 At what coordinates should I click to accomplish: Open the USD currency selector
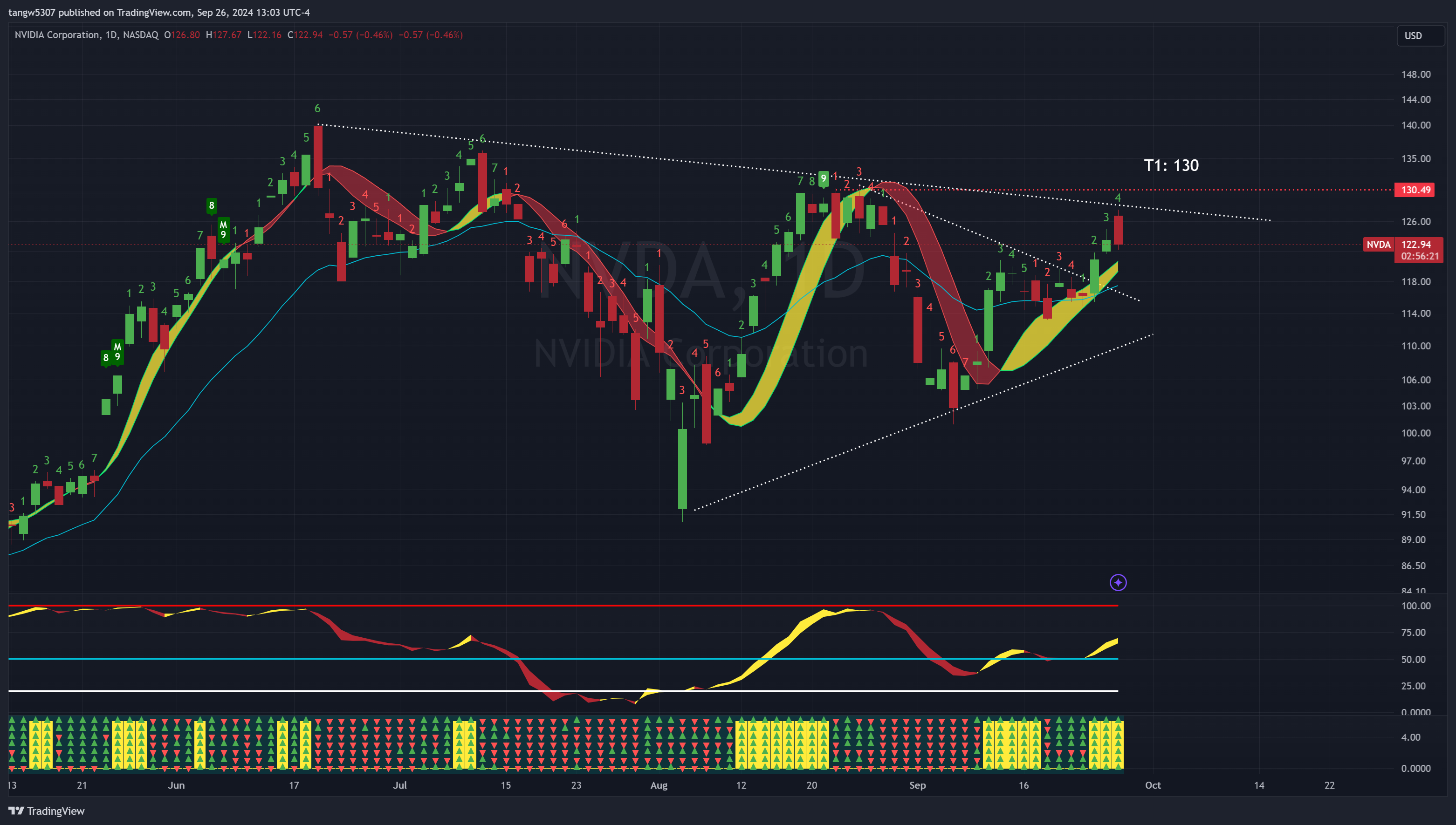tap(1414, 36)
